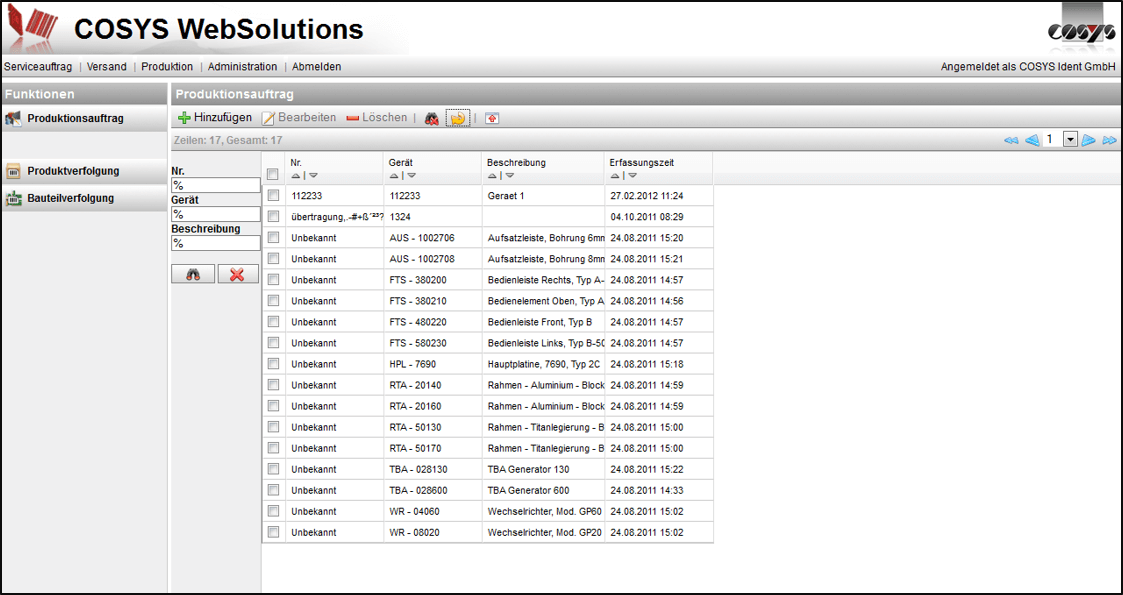Check the row for Geraet 1
Screen dimensions: 1123x595
(x=273, y=195)
